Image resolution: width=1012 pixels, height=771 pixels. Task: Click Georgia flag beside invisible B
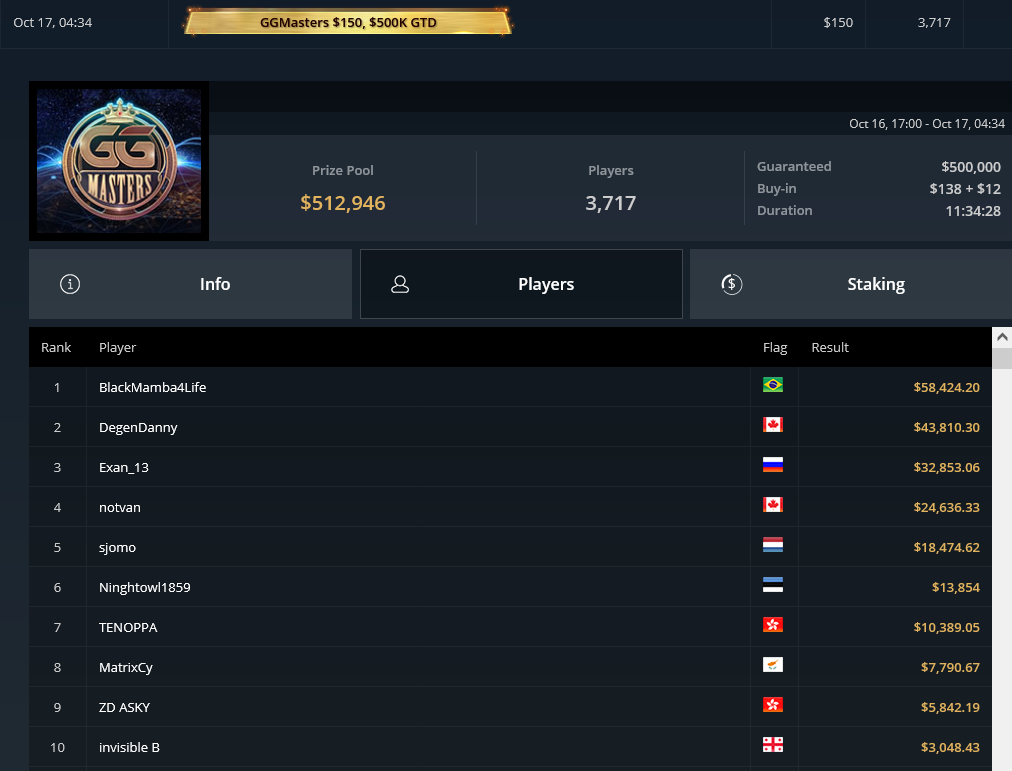point(773,745)
